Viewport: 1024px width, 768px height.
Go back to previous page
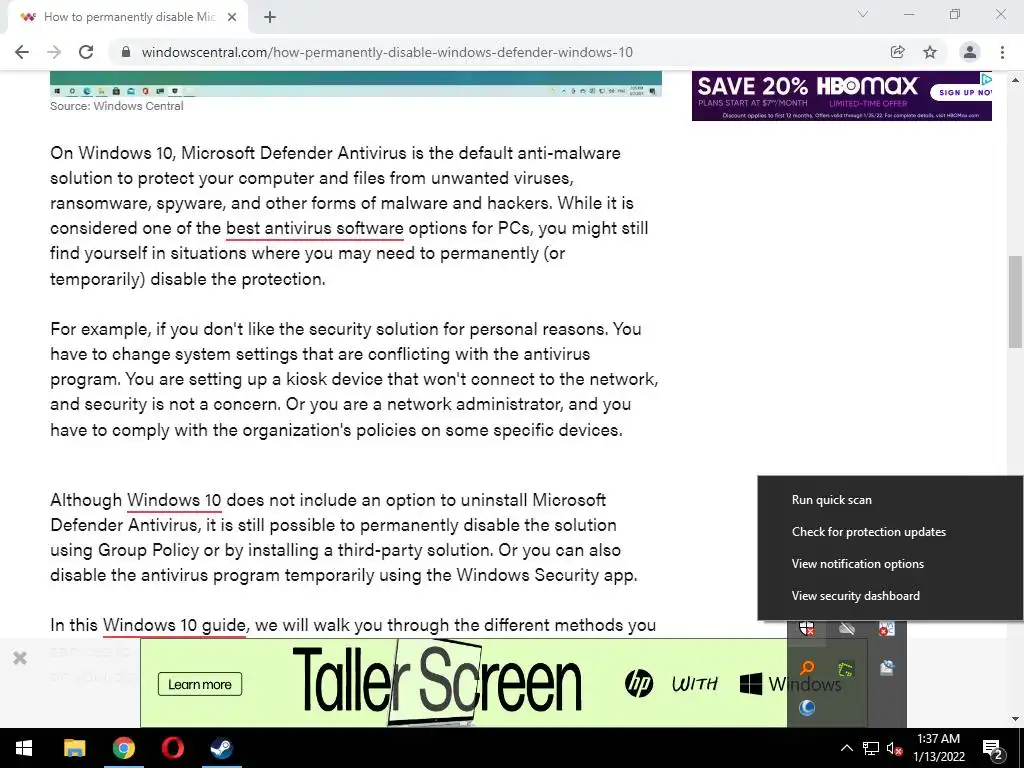(x=22, y=52)
